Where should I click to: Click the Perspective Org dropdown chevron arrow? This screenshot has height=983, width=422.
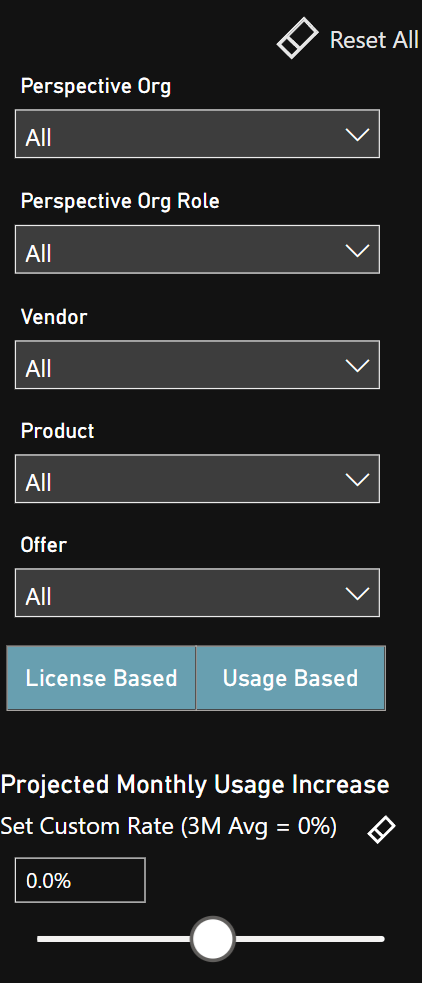point(357,134)
